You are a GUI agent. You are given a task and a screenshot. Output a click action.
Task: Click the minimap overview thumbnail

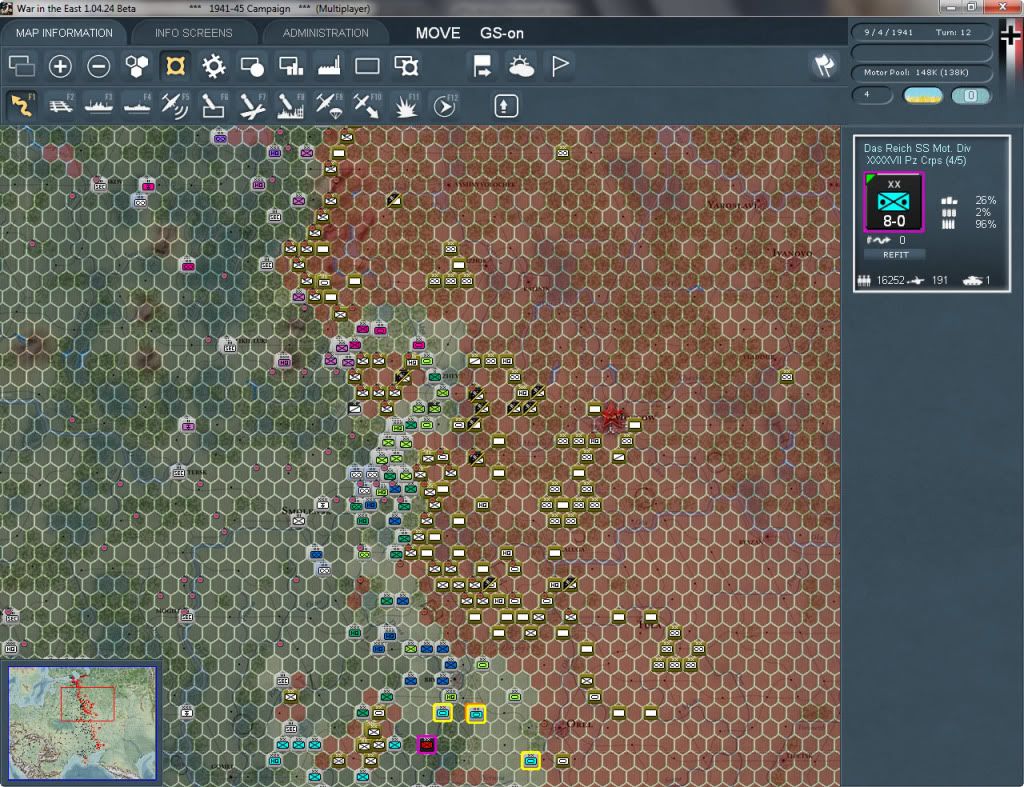(x=82, y=723)
